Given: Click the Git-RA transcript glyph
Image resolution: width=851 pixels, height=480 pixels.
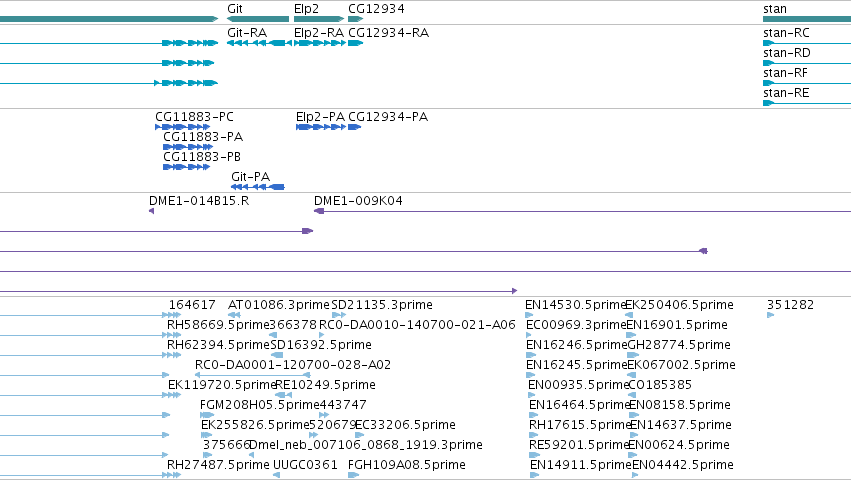Looking at the screenshot, I should 258,43.
